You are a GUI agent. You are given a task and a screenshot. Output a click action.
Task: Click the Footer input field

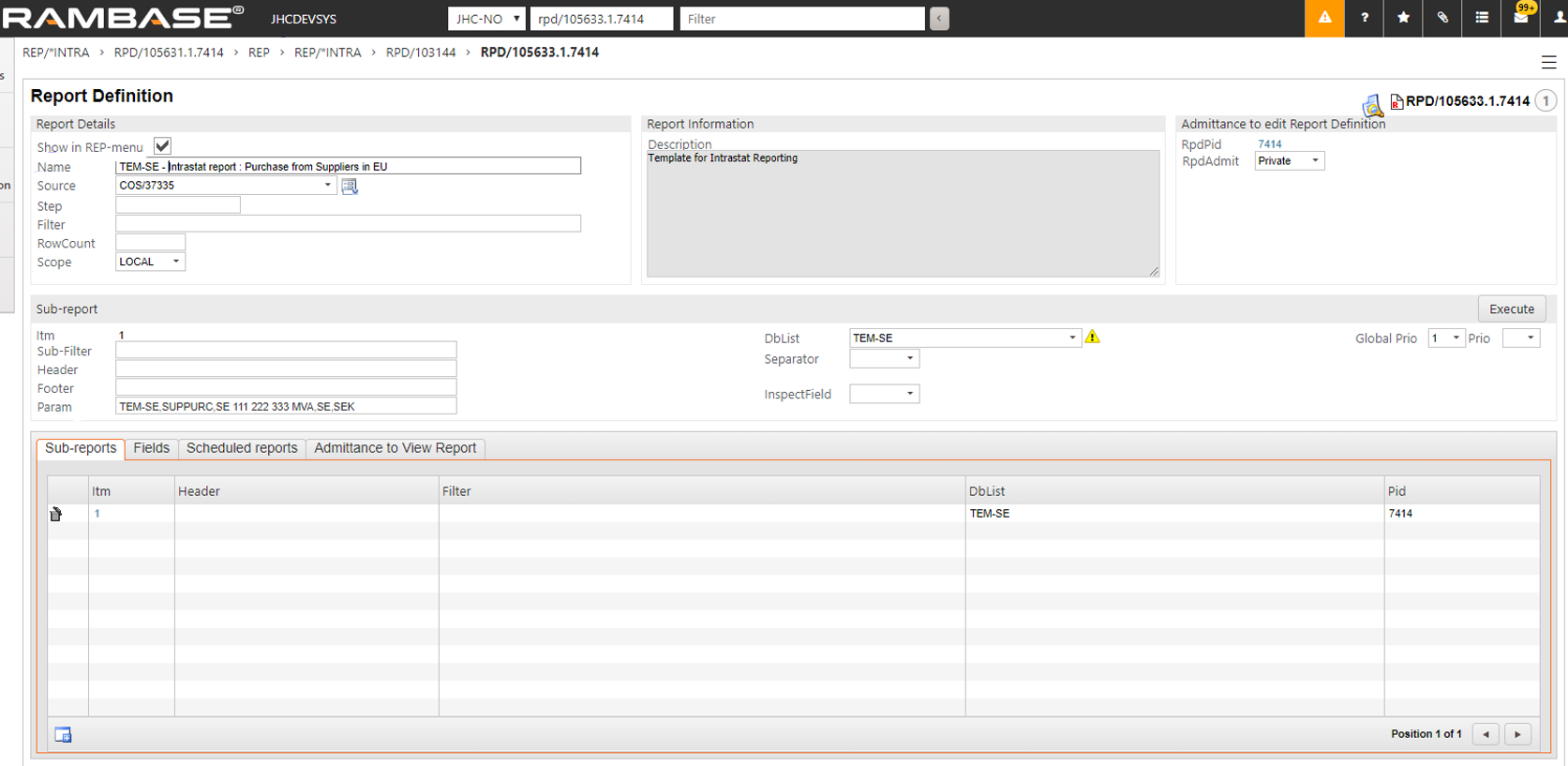coord(286,388)
